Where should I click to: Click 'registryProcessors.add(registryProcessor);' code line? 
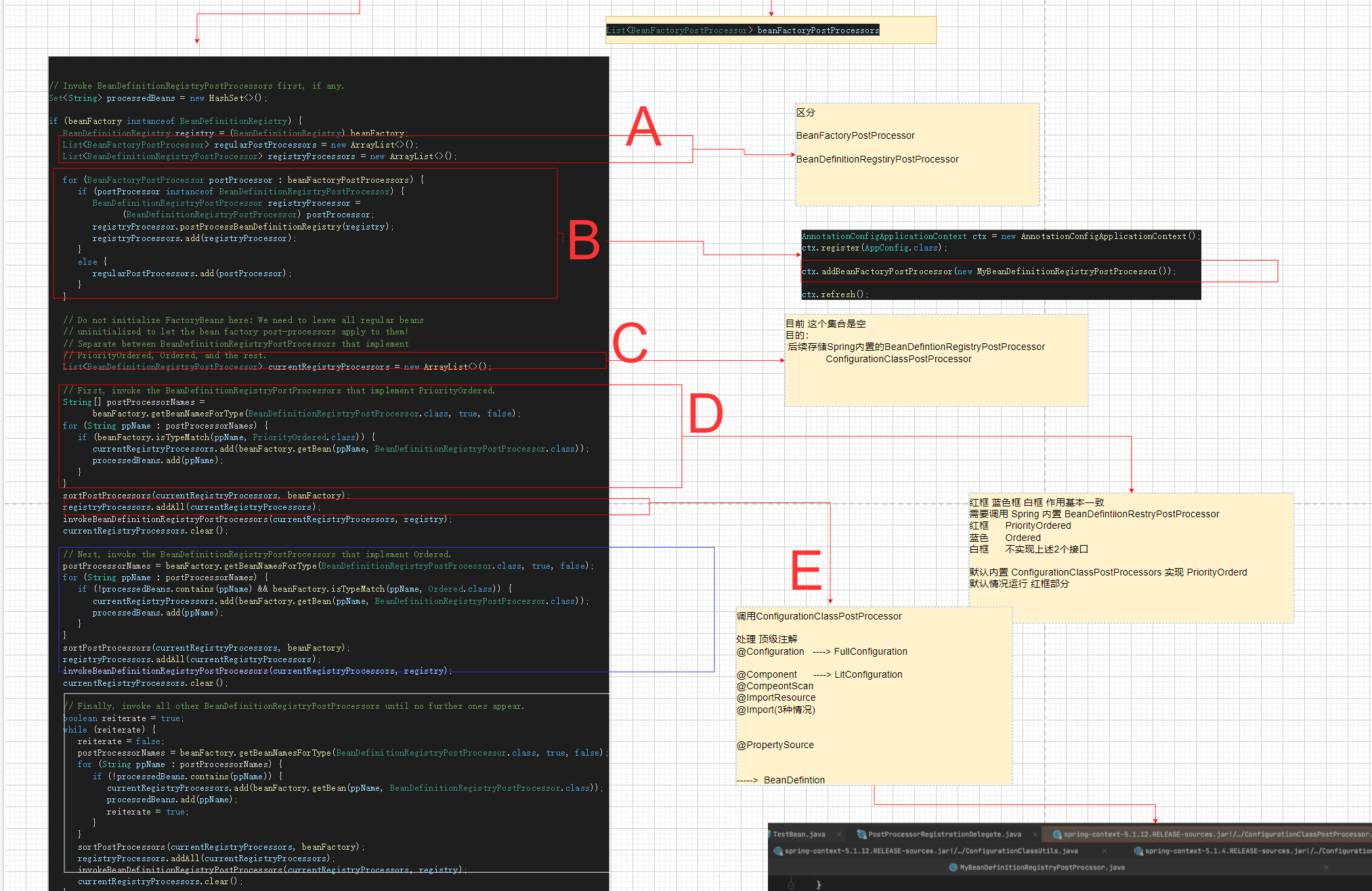(194, 238)
